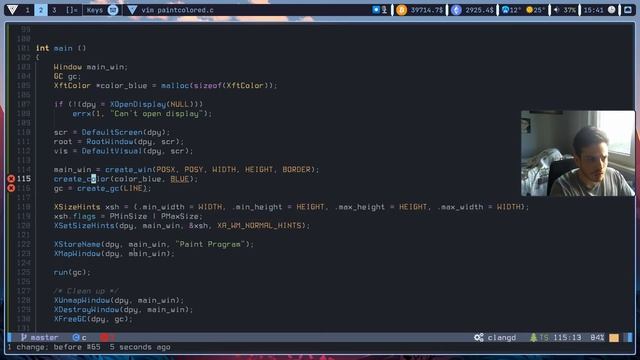Switch to workspace 2

tap(40, 10)
